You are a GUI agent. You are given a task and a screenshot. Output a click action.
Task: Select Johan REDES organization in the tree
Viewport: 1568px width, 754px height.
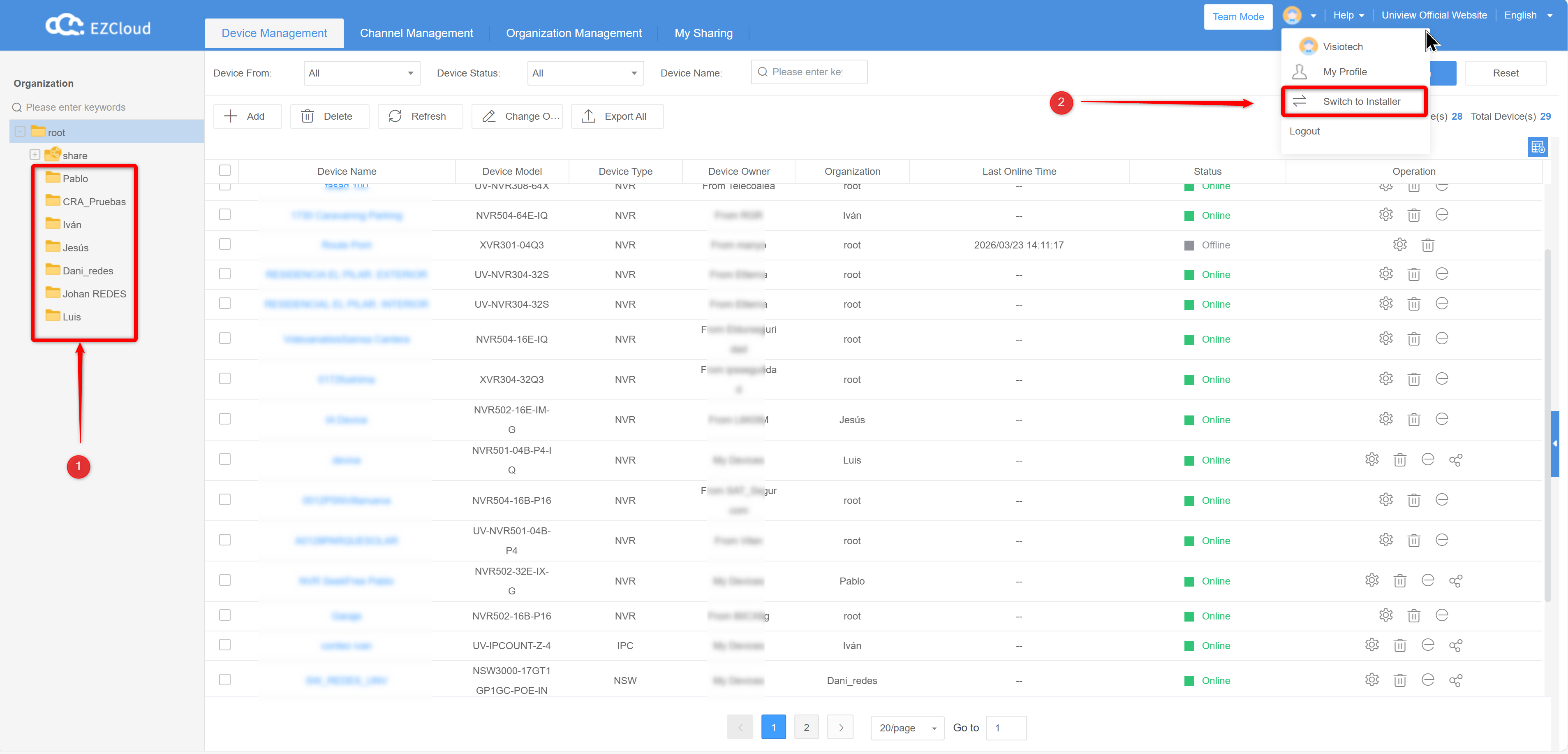[94, 294]
